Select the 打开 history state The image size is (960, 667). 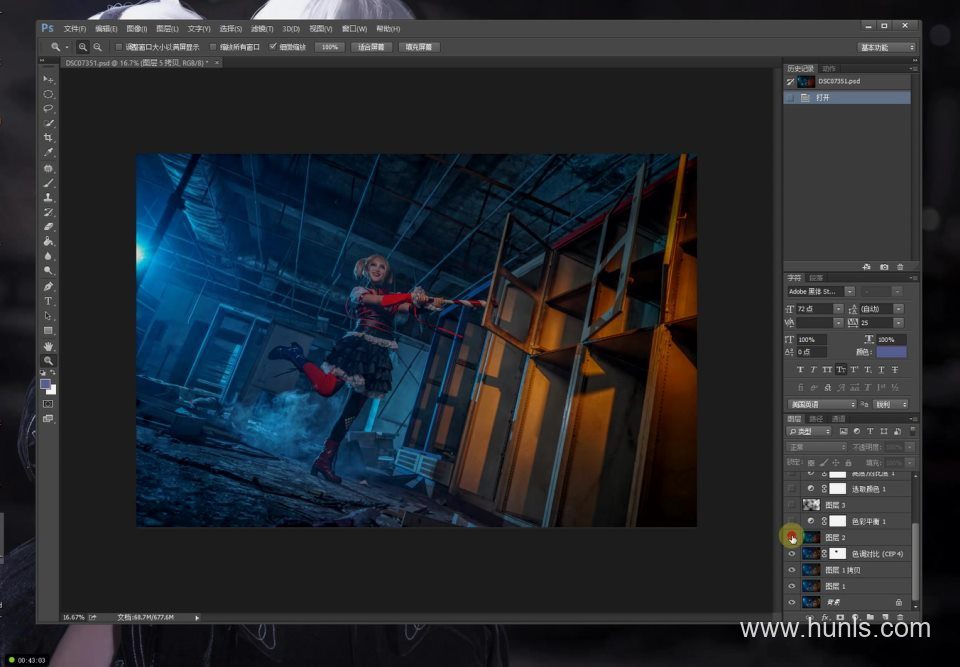847,97
